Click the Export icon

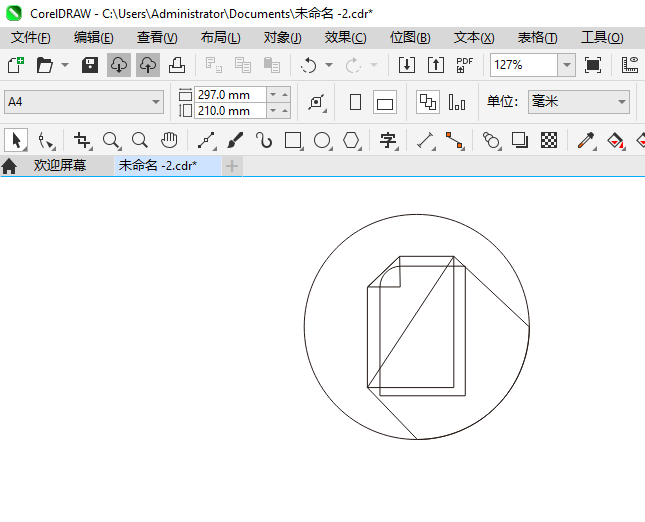click(436, 65)
